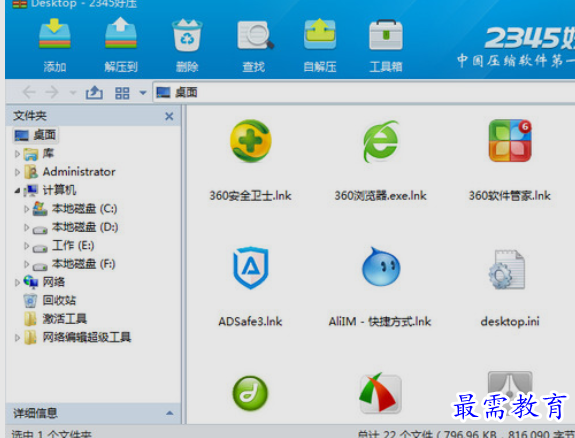
Task: Select Administrator in the folder tree
Action: point(70,172)
